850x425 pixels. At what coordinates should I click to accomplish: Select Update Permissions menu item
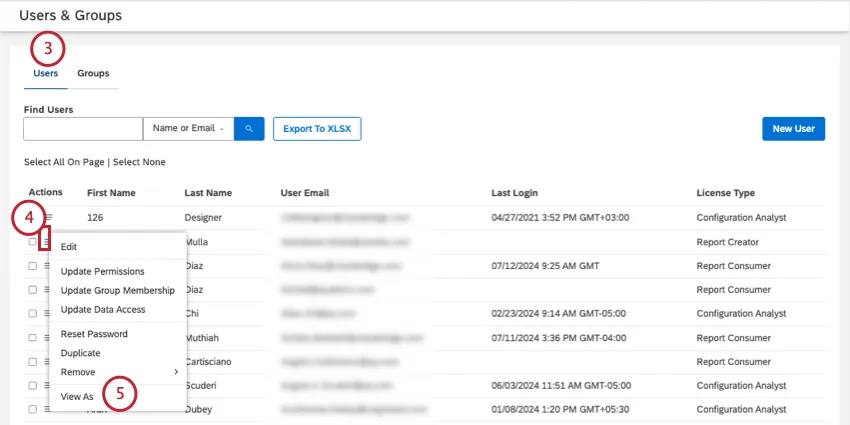(102, 271)
